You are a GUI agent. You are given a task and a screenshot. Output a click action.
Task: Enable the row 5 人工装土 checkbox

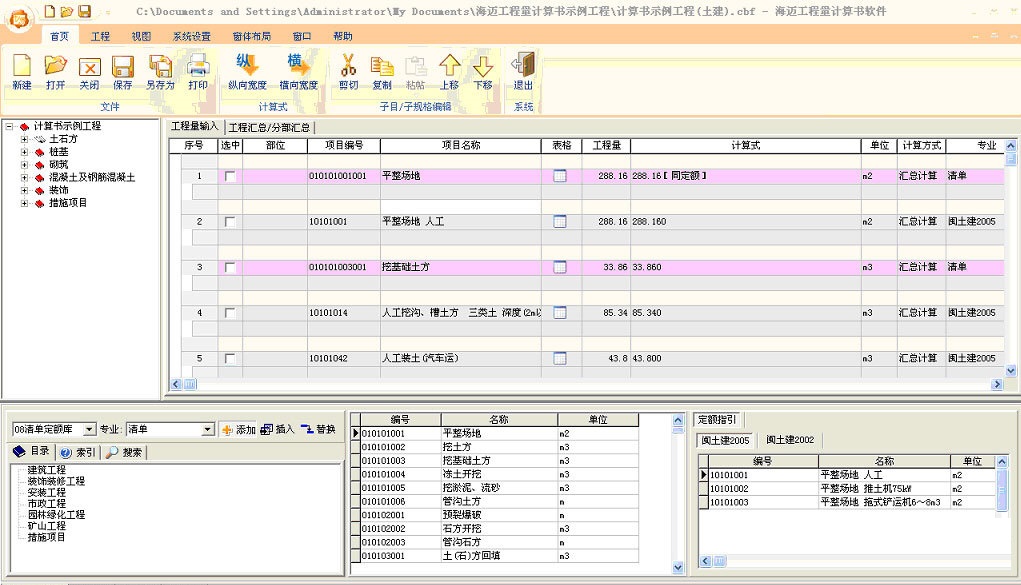coord(231,358)
